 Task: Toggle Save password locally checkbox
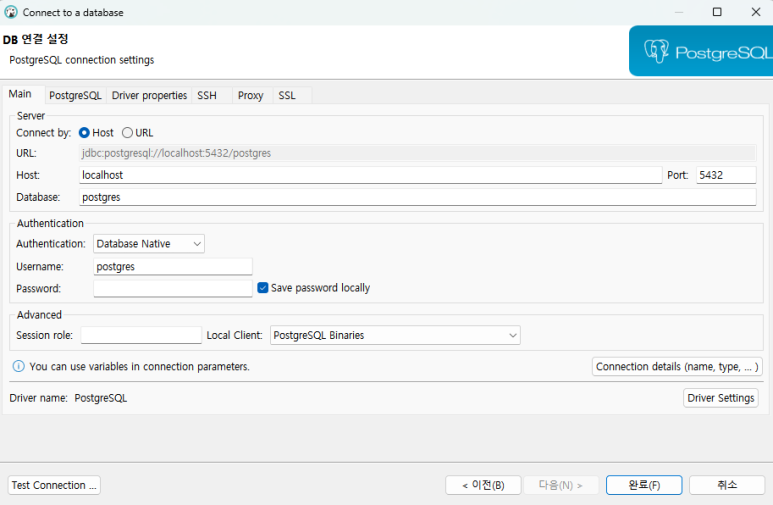tap(263, 288)
